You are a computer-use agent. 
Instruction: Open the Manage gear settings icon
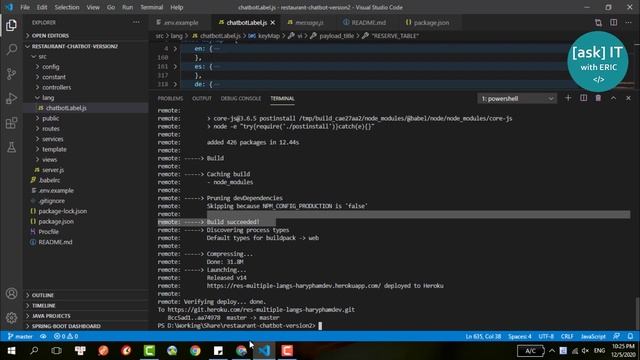click(11, 317)
